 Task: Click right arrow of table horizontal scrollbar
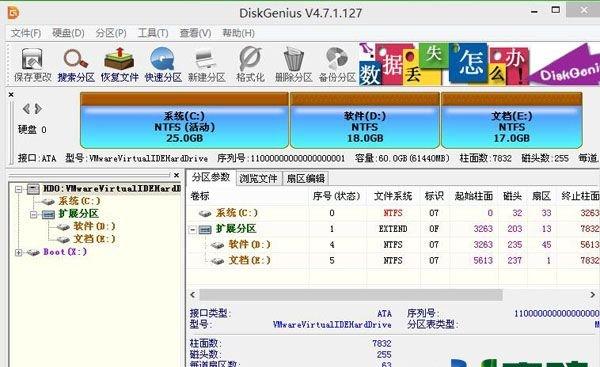coord(592,295)
